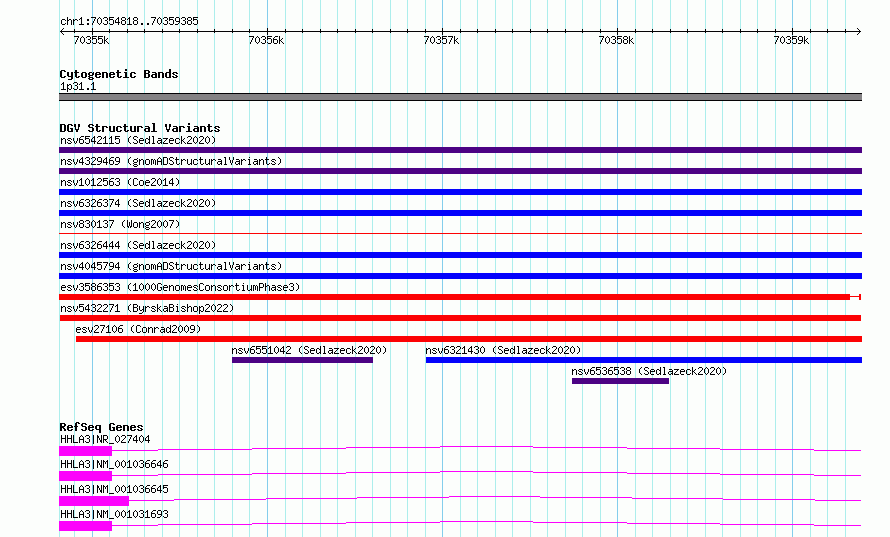
Task: Click the magenta exon block of HHLA3|NM_001036645
Action: 94,501
